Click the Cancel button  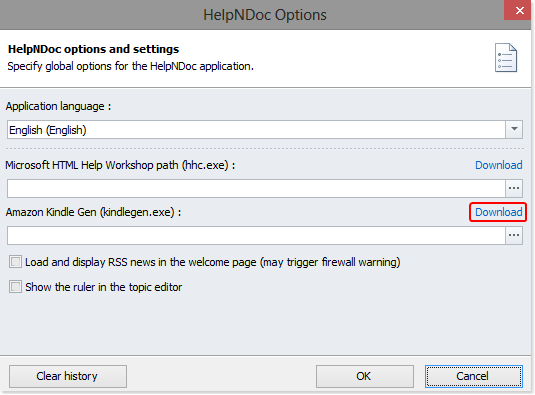474,376
